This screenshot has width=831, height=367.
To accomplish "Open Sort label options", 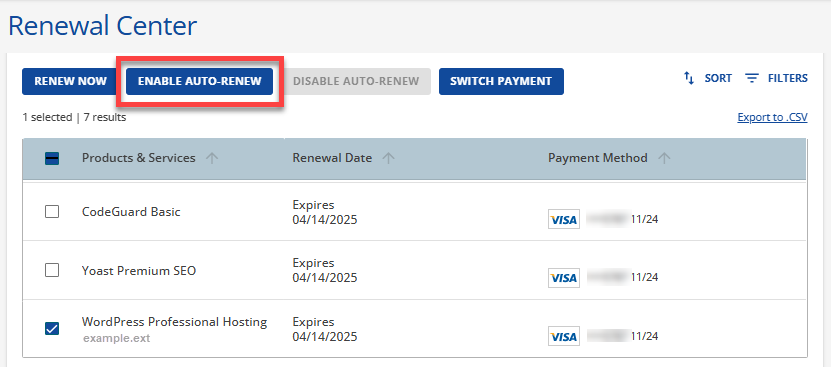I will [x=718, y=78].
